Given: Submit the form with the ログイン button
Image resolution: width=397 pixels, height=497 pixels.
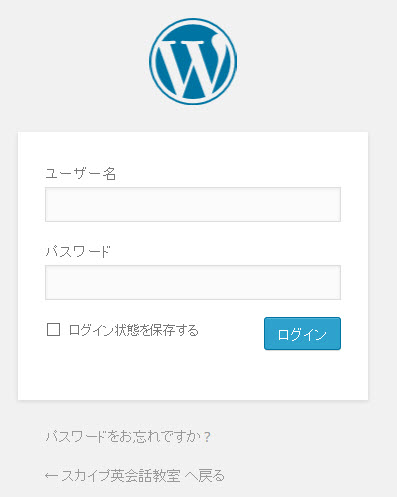Looking at the screenshot, I should pos(302,334).
